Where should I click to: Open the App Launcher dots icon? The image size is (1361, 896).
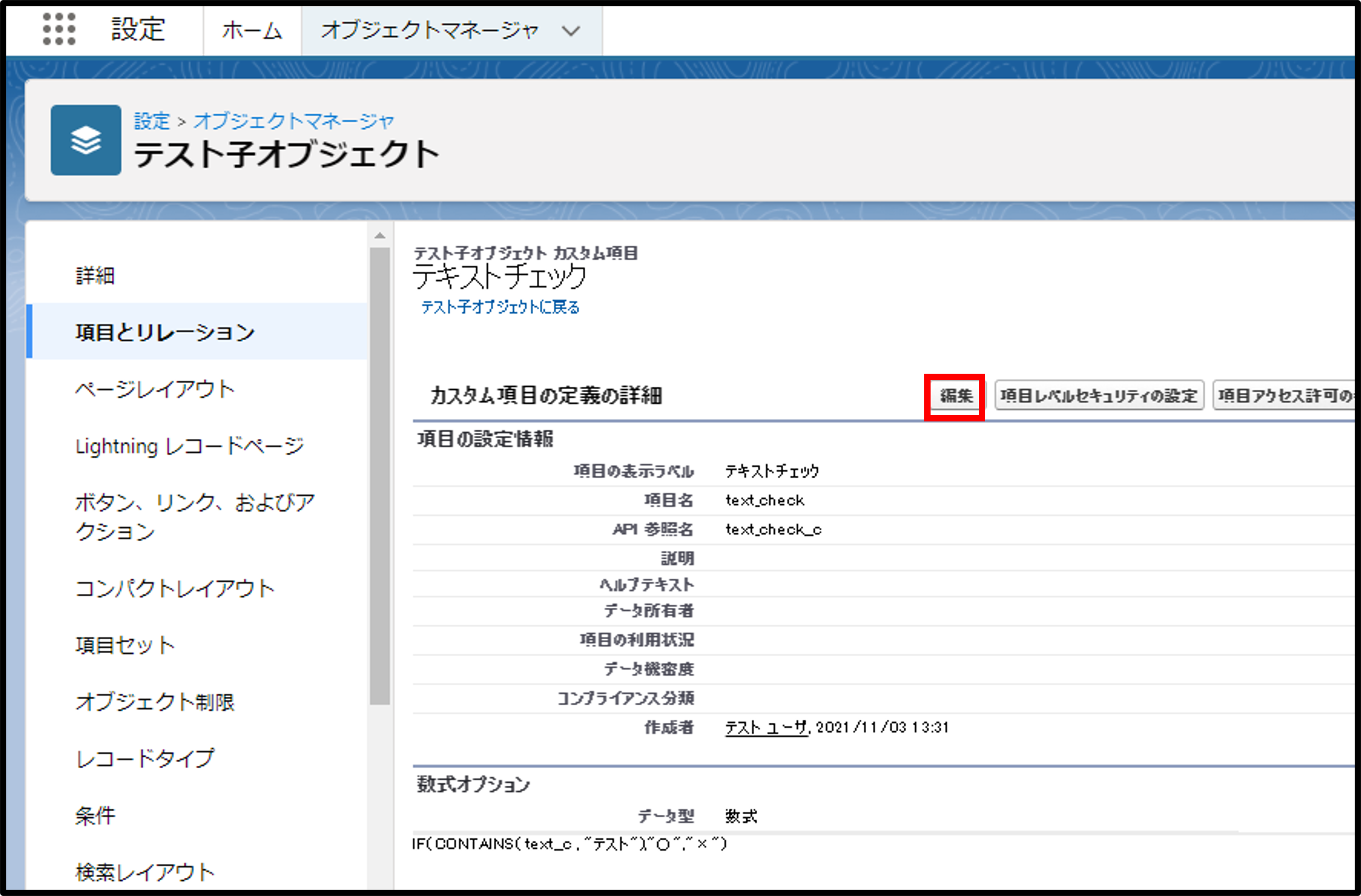pyautogui.click(x=59, y=29)
